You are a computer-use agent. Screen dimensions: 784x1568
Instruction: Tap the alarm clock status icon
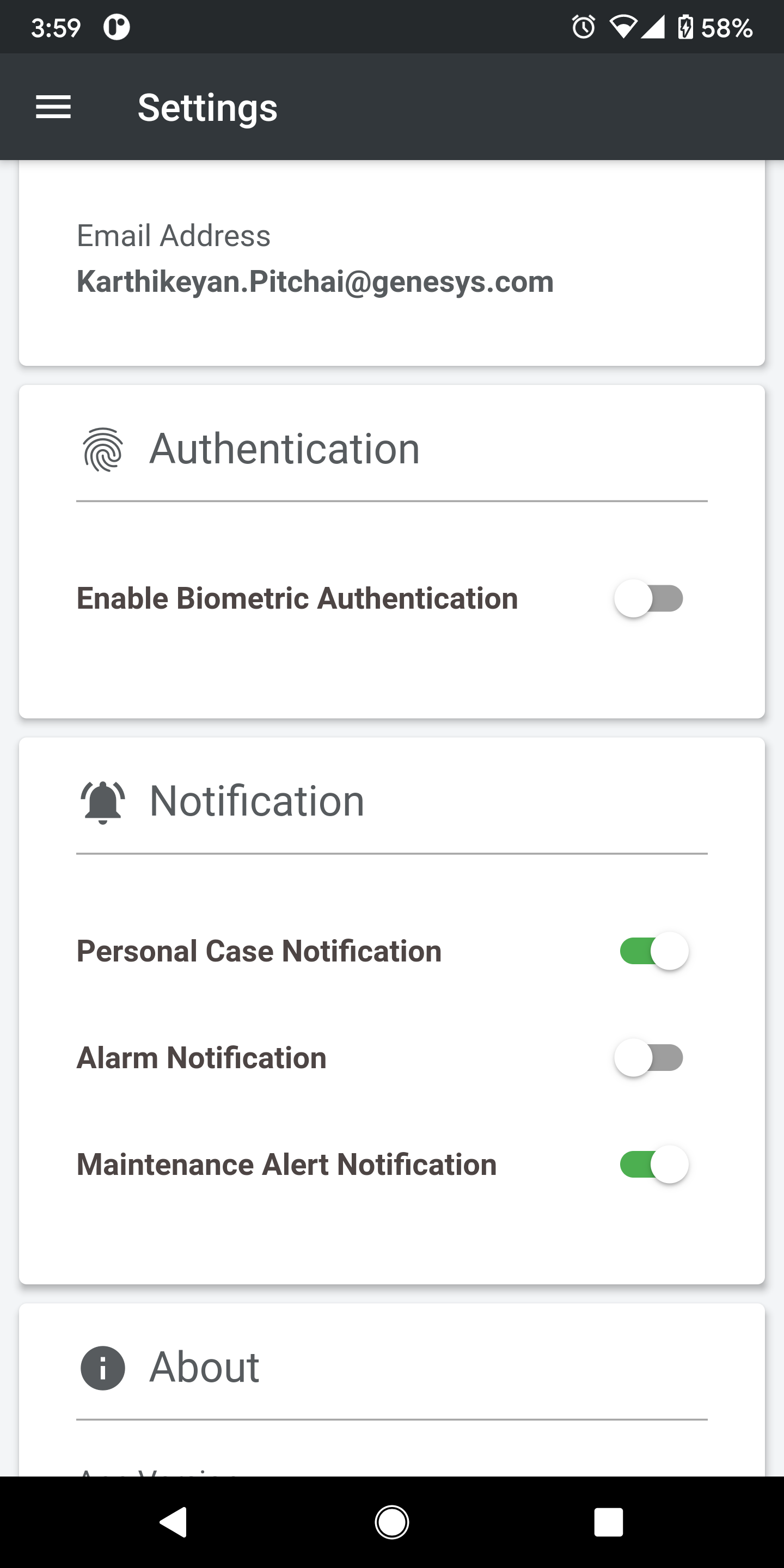[x=583, y=27]
